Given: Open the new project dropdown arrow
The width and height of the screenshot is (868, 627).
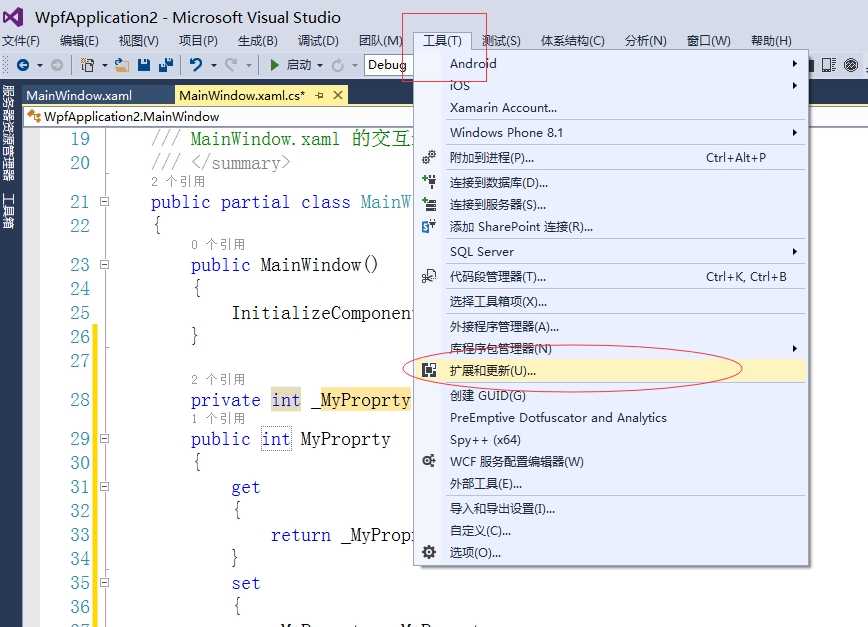Looking at the screenshot, I should 104,66.
